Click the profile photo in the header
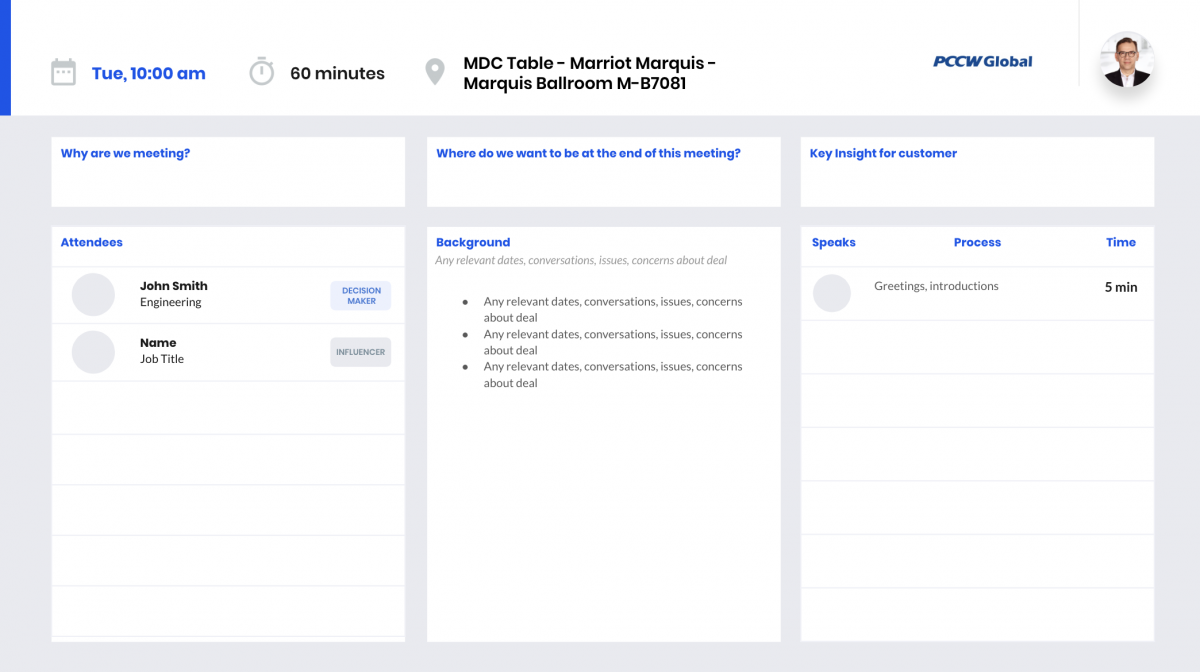This screenshot has width=1200, height=672. tap(1127, 60)
